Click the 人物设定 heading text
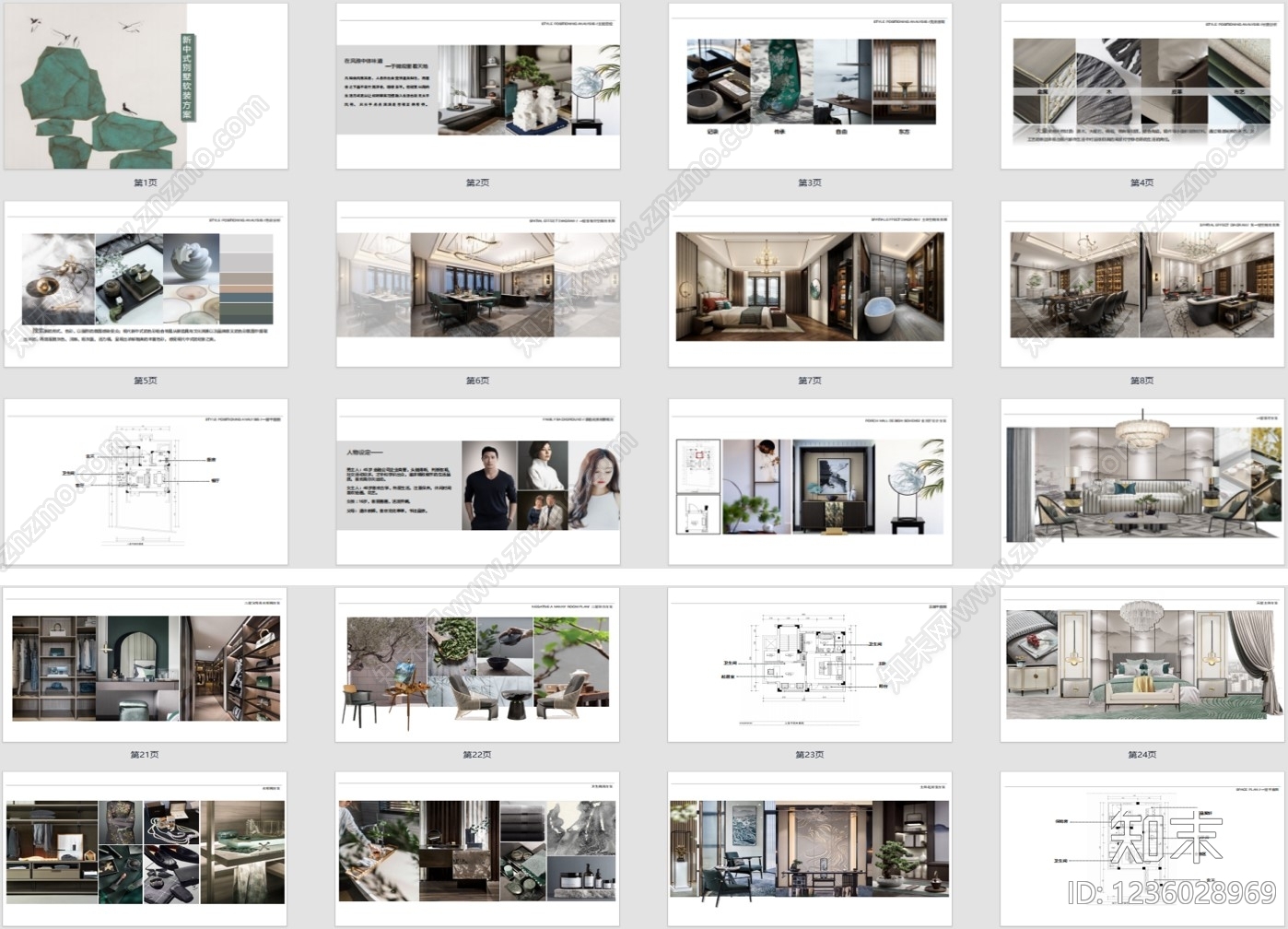The image size is (1288, 929). (x=364, y=453)
